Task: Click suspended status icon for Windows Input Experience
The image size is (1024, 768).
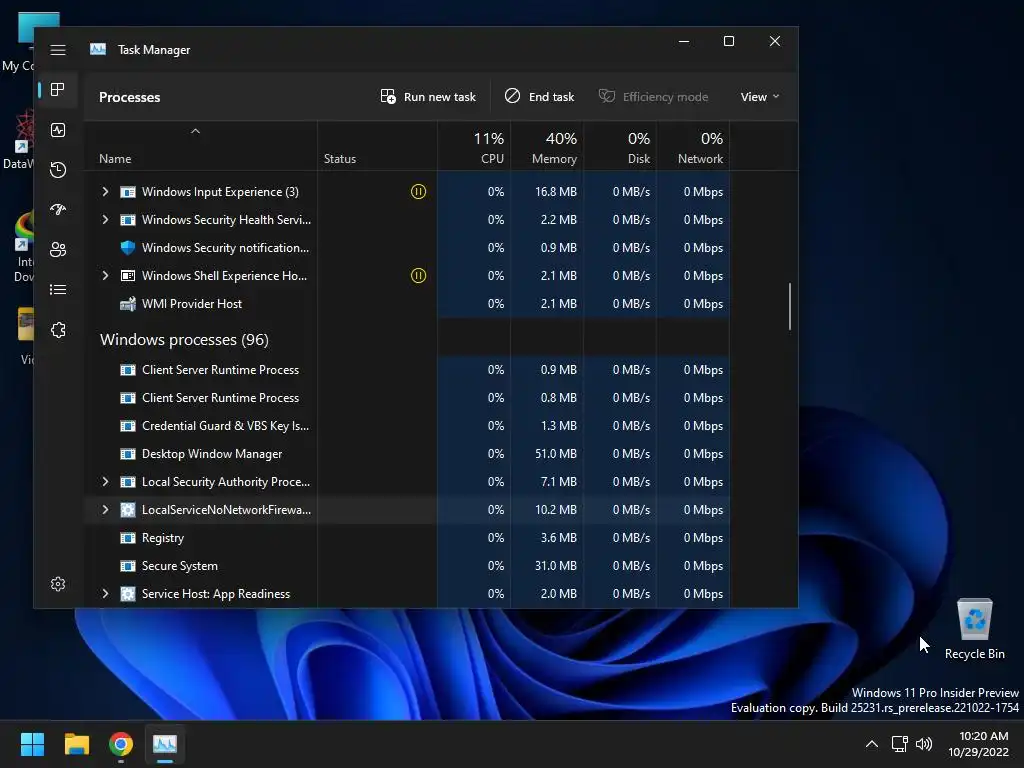Action: coord(418,191)
